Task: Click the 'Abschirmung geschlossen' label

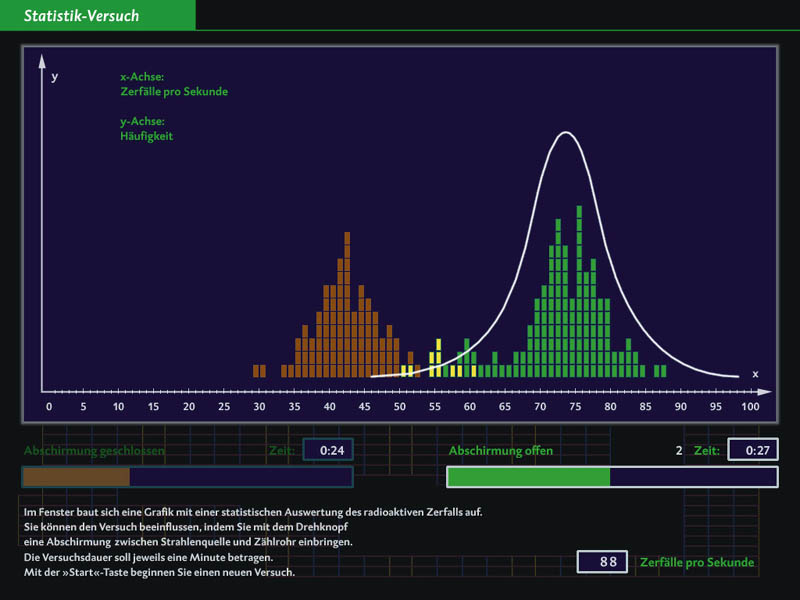Action: point(94,451)
